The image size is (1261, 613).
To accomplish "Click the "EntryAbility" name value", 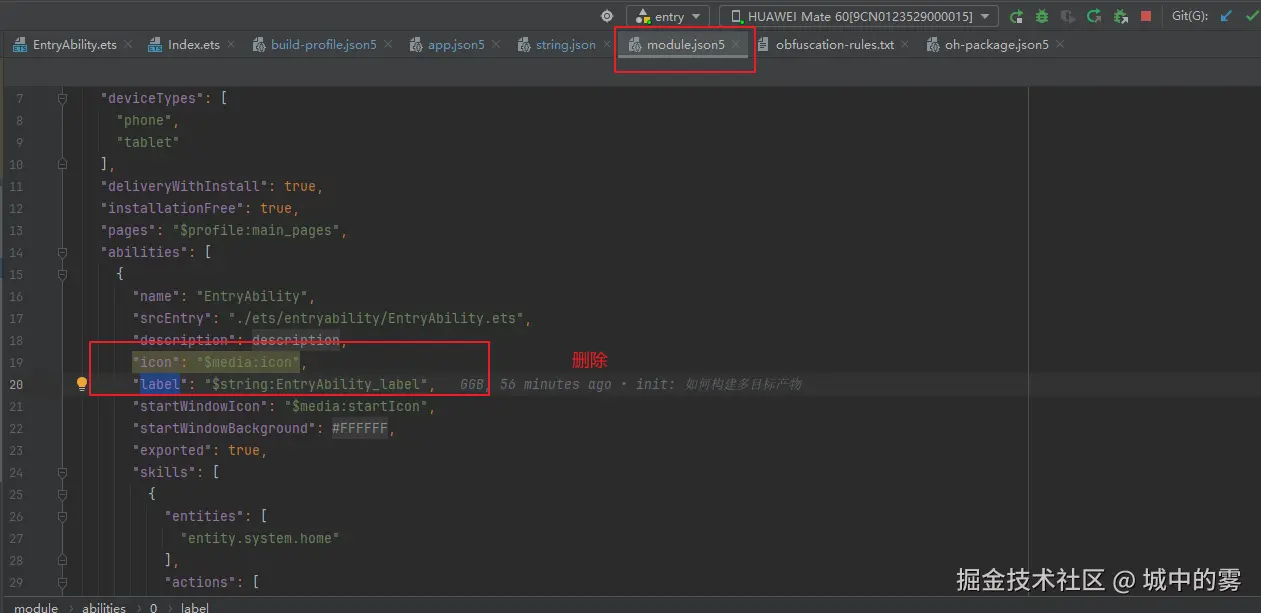I will click(x=252, y=296).
